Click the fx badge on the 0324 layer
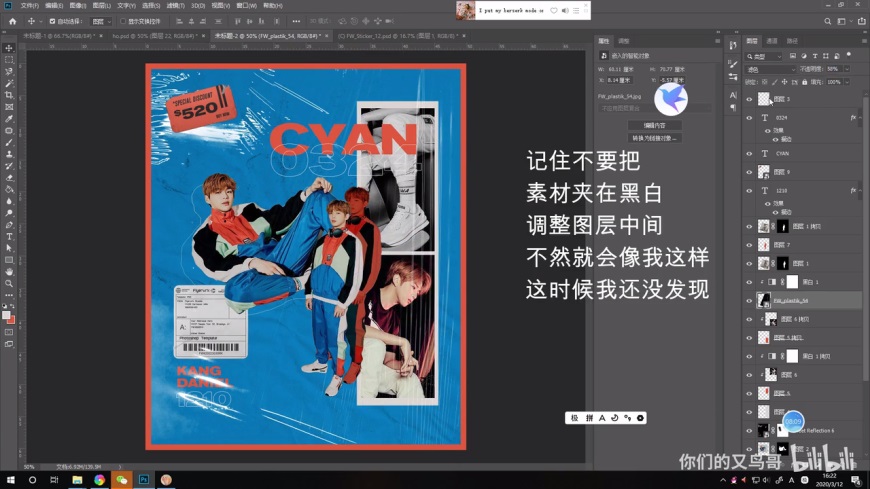Image resolution: width=870 pixels, height=489 pixels. click(x=853, y=118)
